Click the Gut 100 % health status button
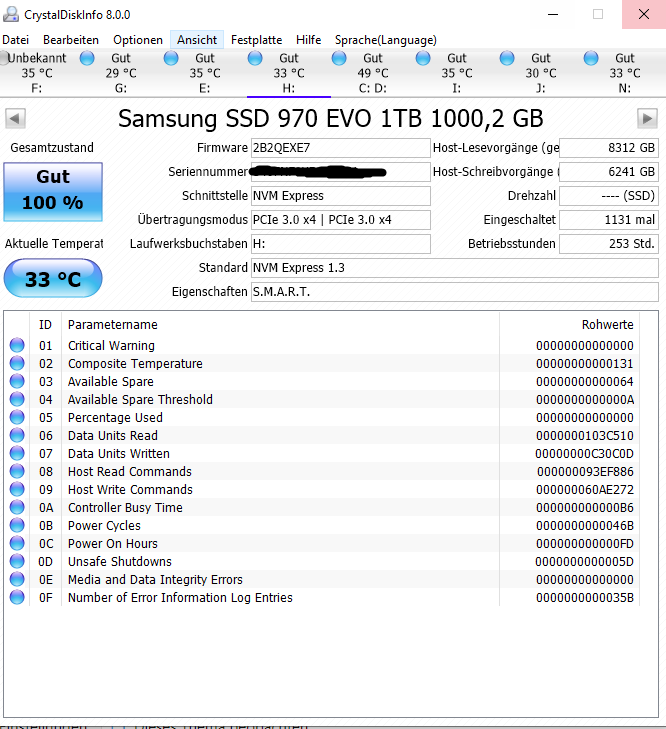Image resolution: width=666 pixels, height=729 pixels. pos(53,192)
